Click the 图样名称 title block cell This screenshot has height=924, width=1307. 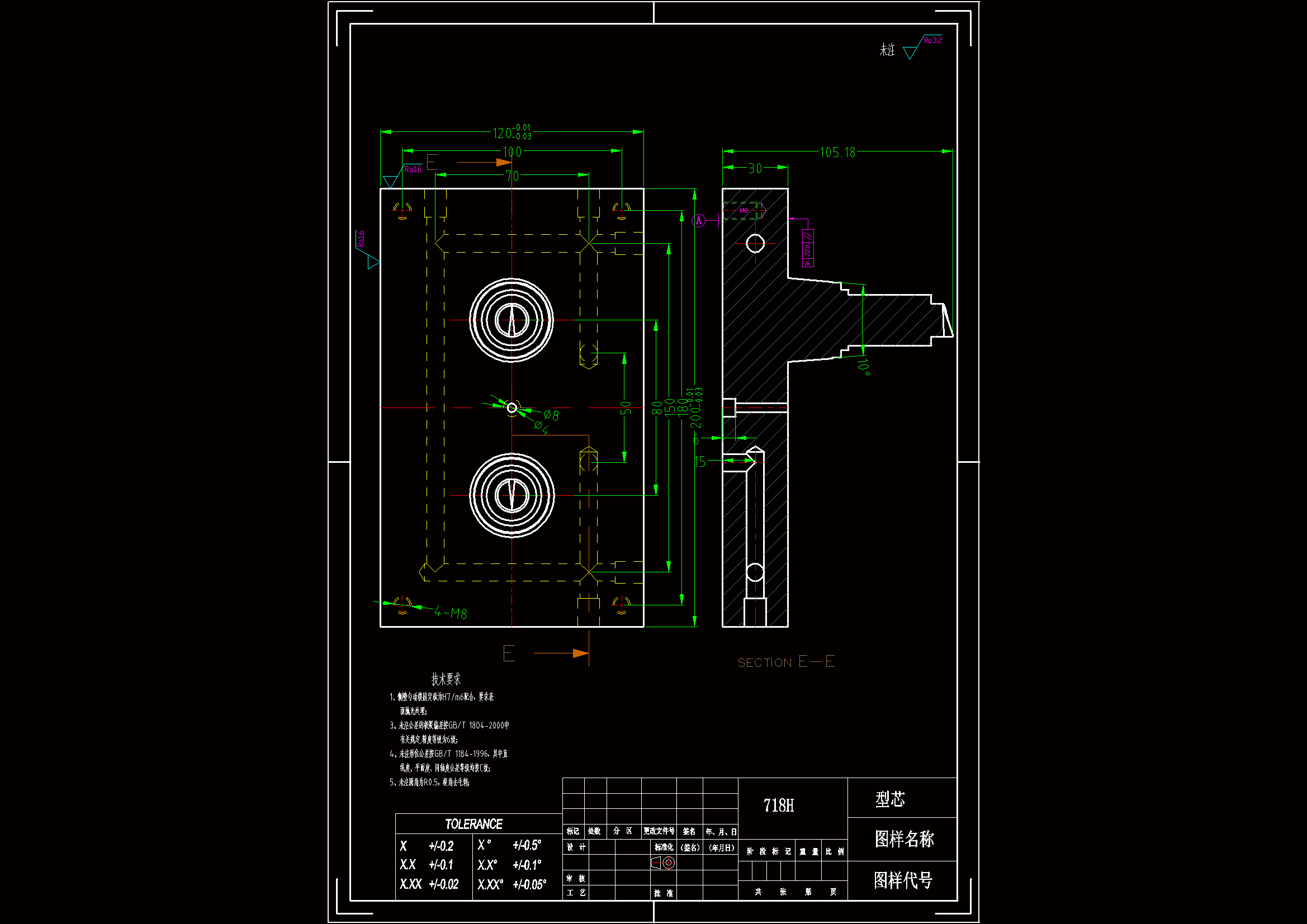904,839
